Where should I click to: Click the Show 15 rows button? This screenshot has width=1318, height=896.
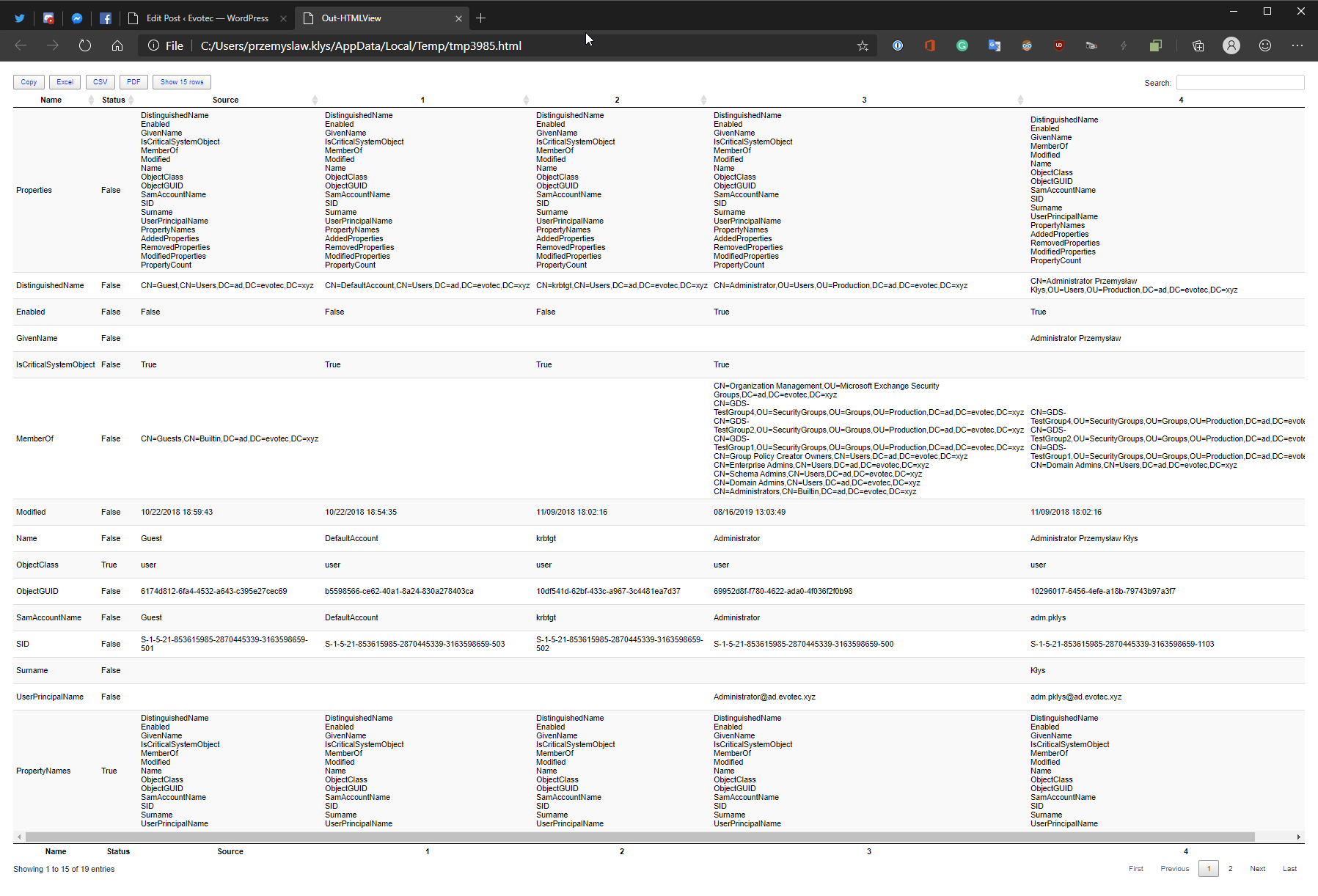(x=181, y=81)
